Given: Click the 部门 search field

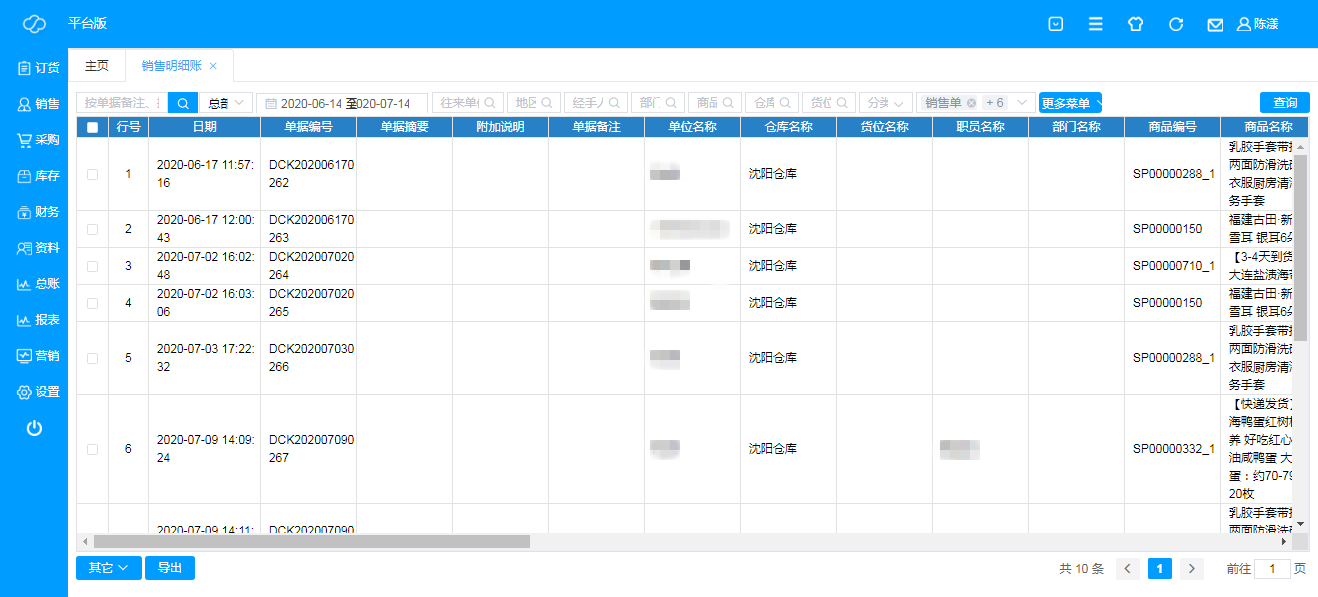Looking at the screenshot, I should [658, 103].
